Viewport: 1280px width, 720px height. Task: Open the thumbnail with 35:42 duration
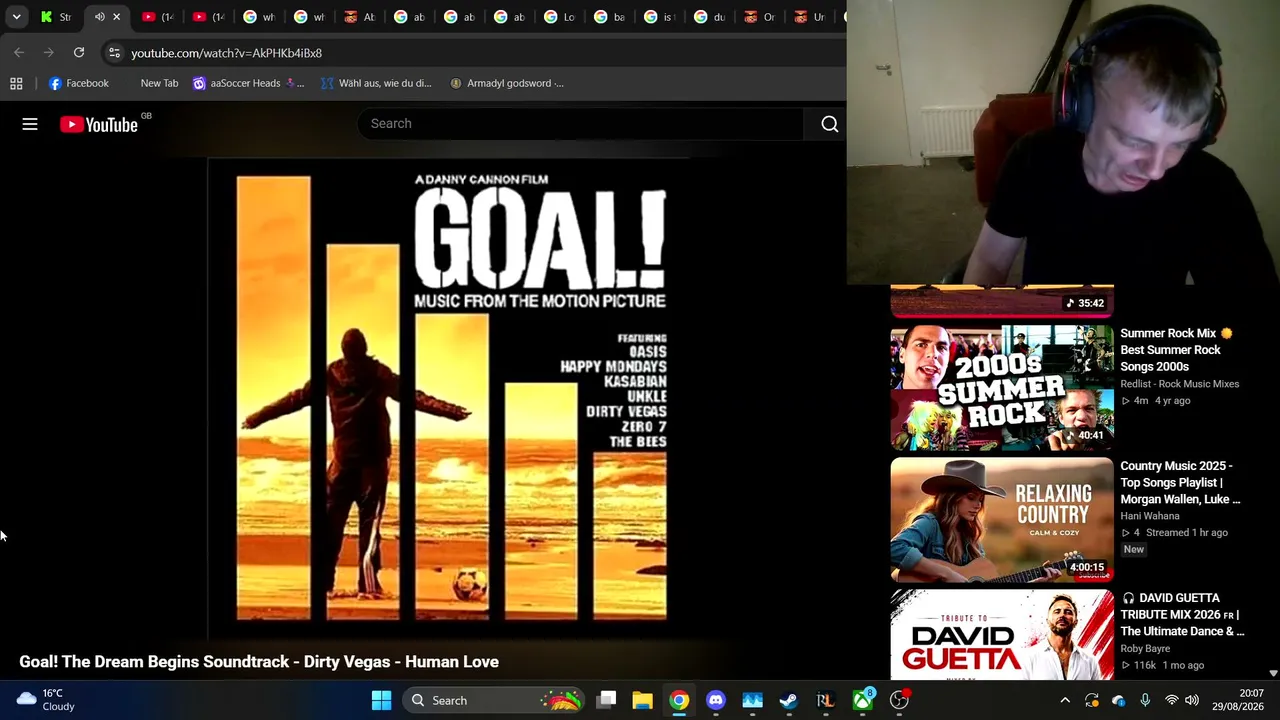point(1002,301)
